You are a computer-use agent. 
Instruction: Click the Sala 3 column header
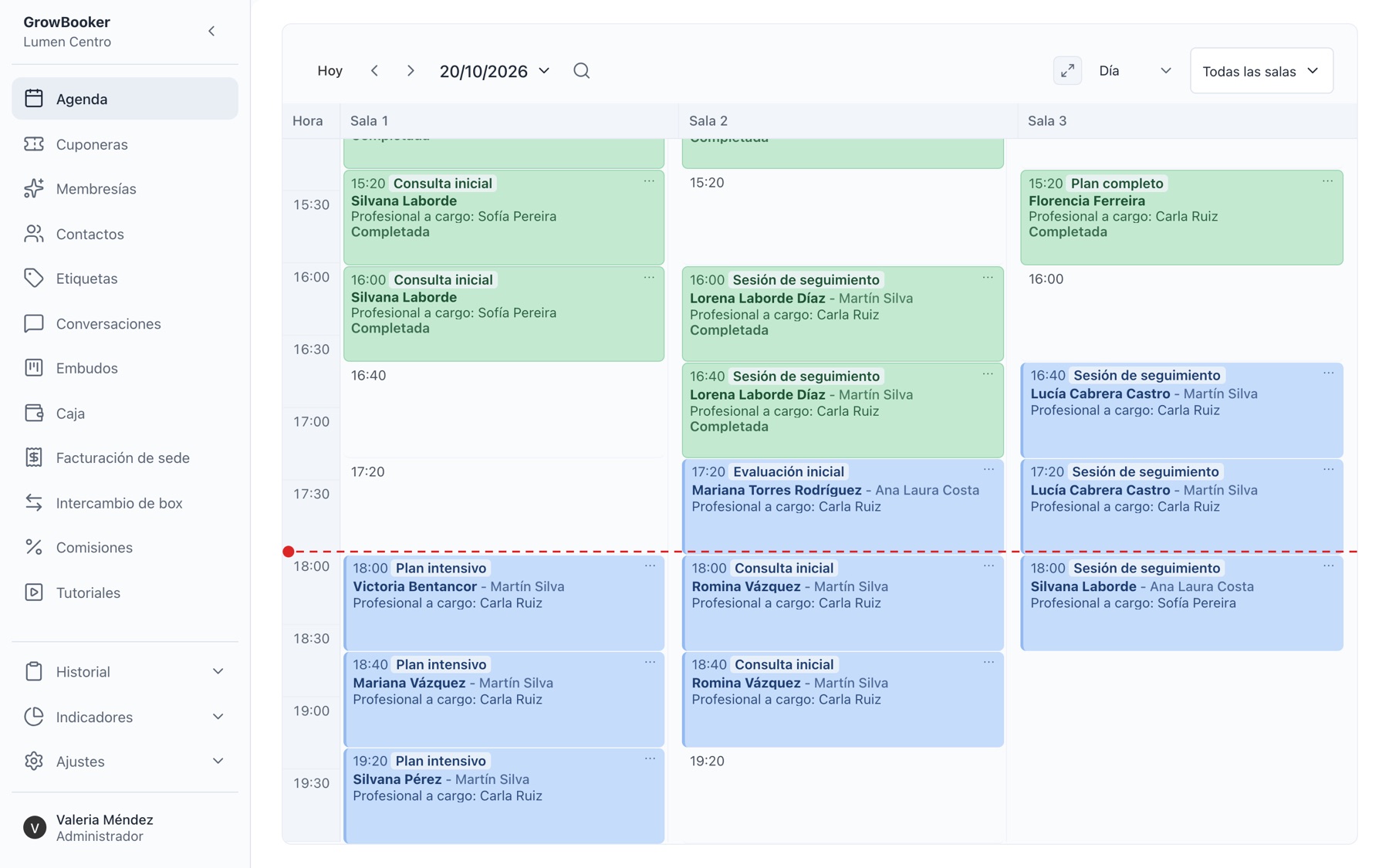point(1187,120)
